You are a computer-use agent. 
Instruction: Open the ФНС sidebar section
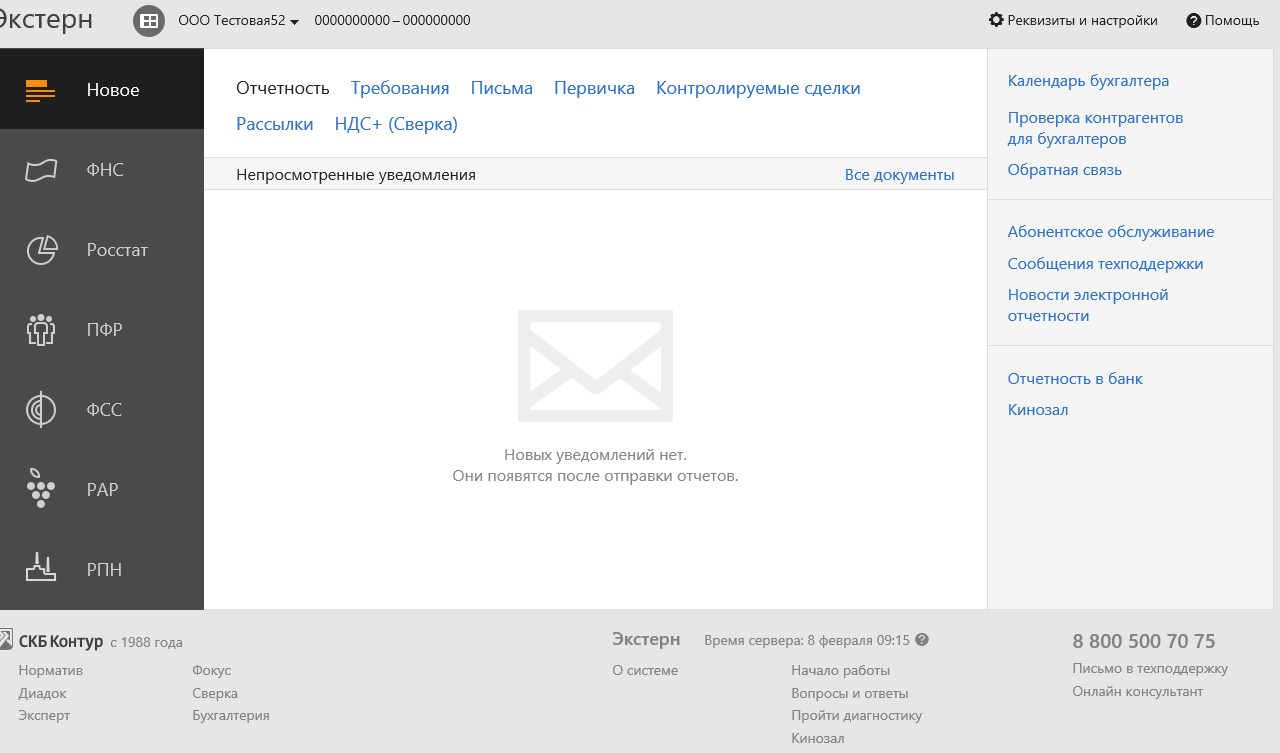[102, 170]
